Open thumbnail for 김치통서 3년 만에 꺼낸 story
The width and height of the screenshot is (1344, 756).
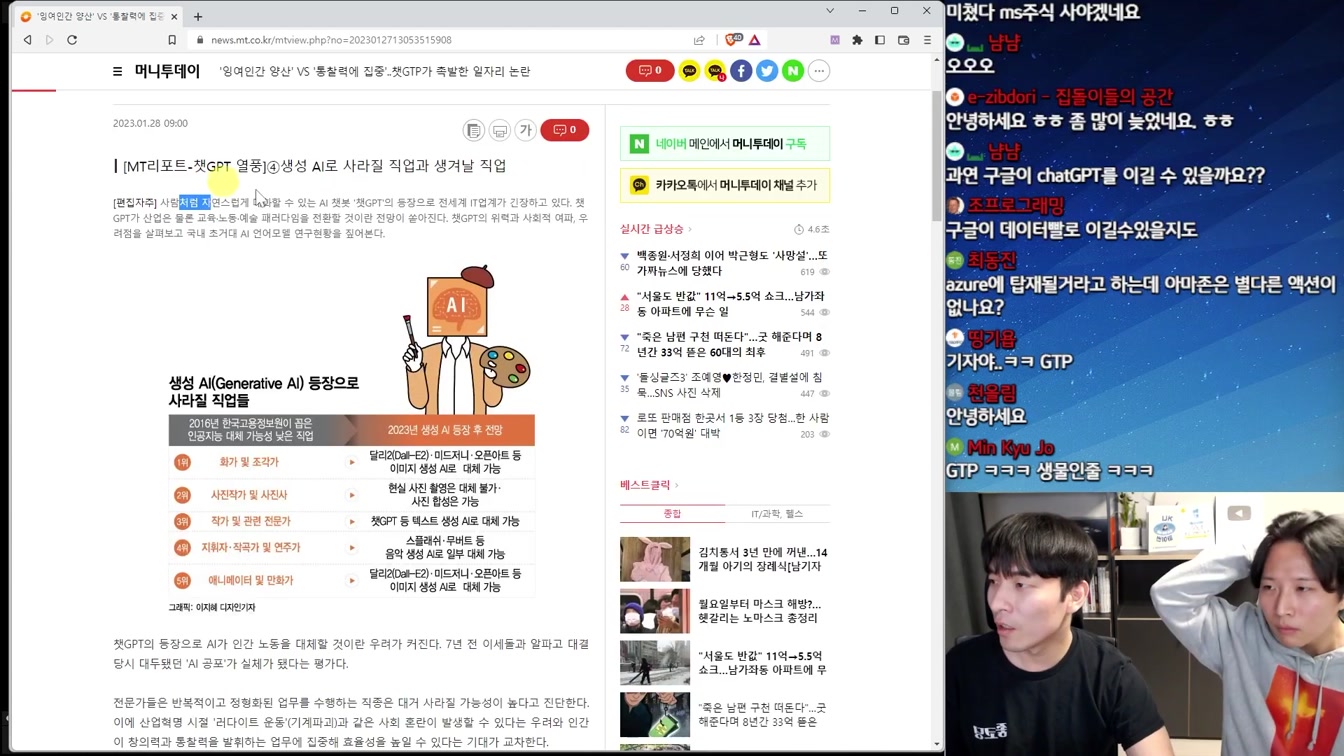pos(655,560)
